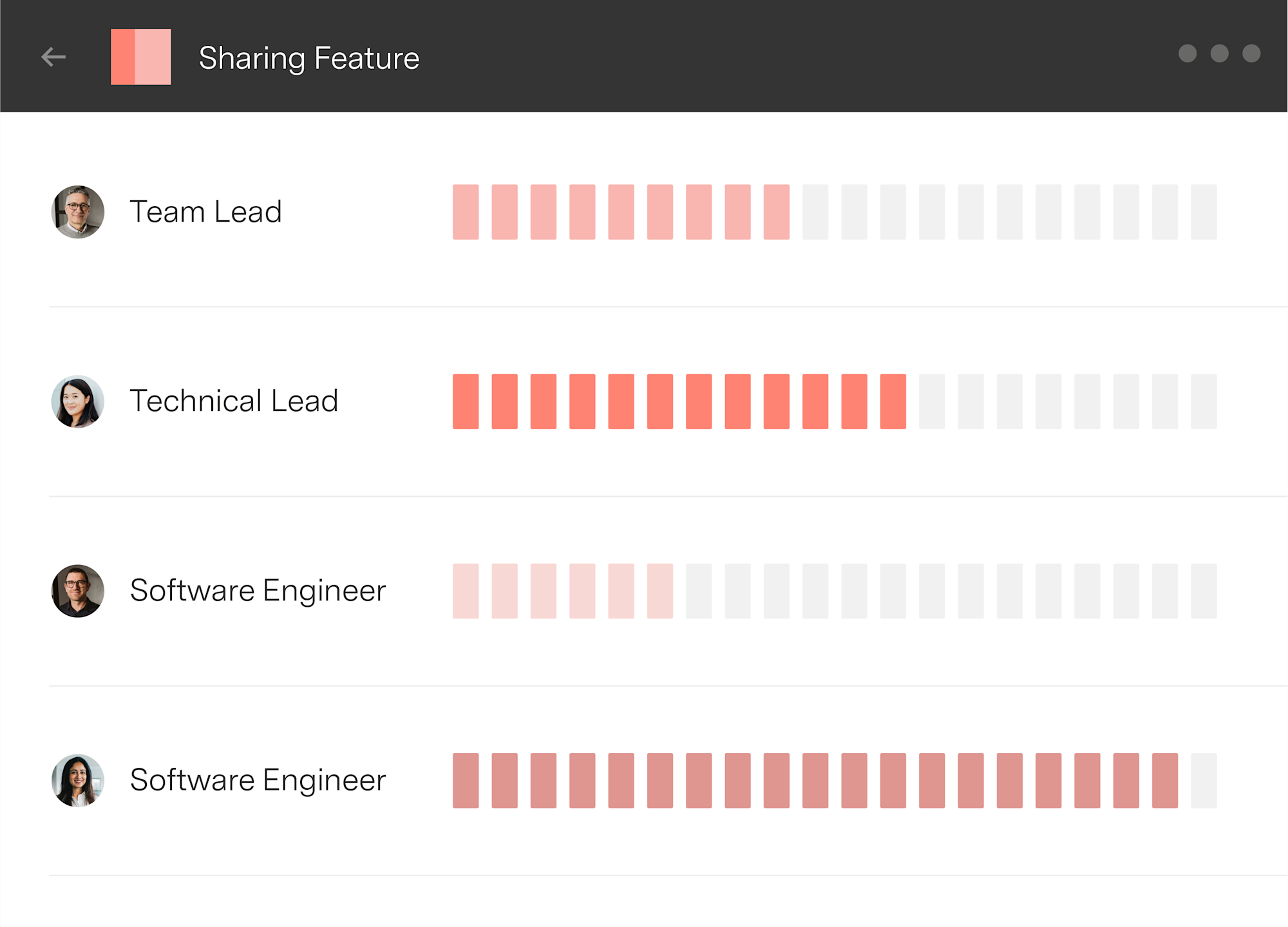Select the Technical Lead role label

coord(234,401)
